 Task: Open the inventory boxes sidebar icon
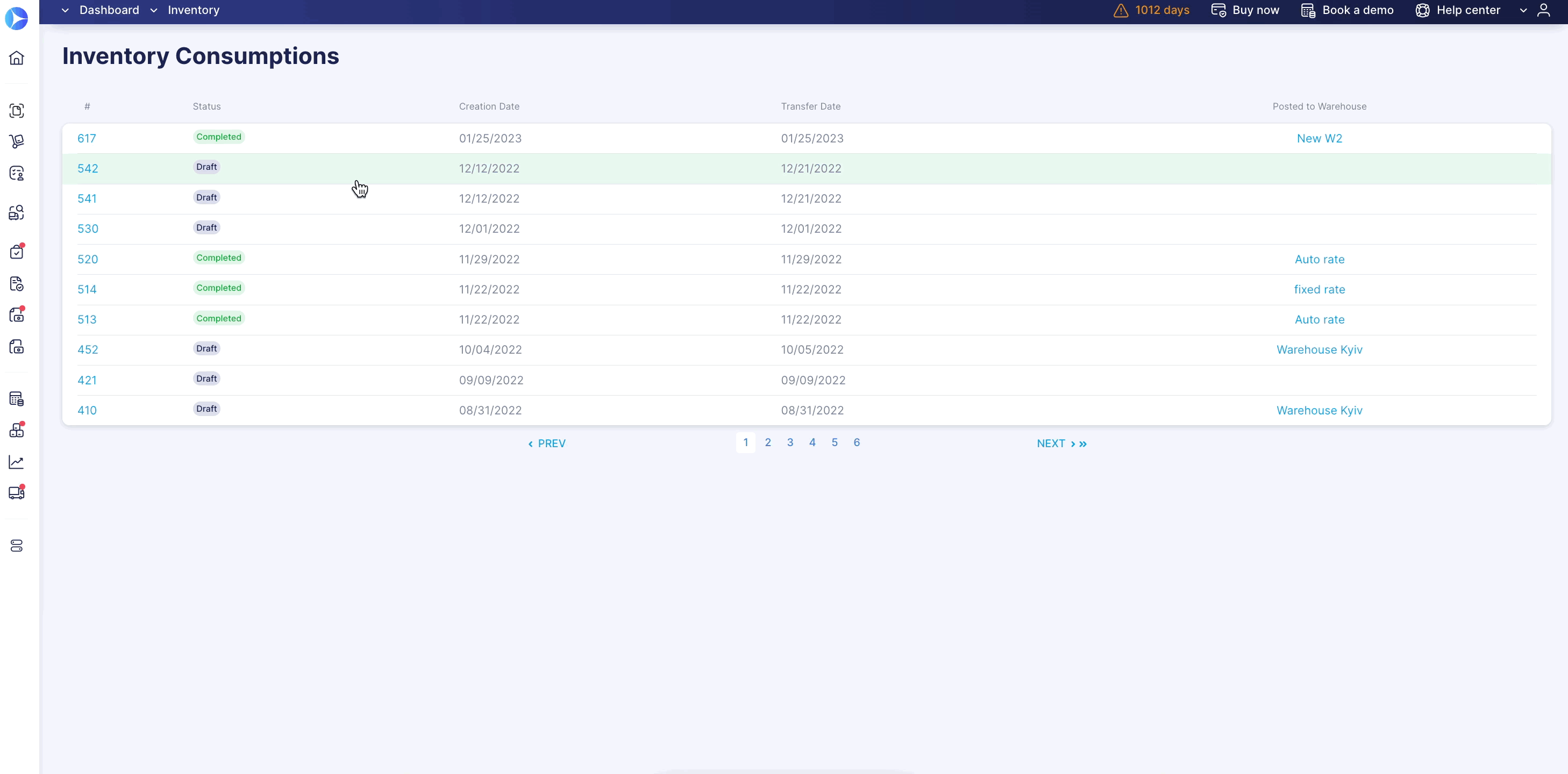(17, 430)
